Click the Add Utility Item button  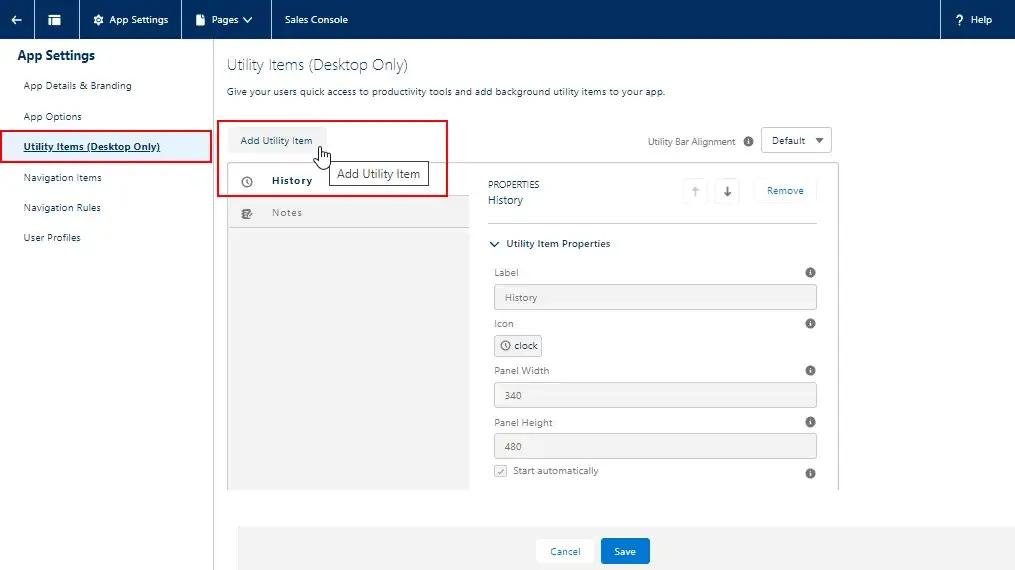(276, 141)
